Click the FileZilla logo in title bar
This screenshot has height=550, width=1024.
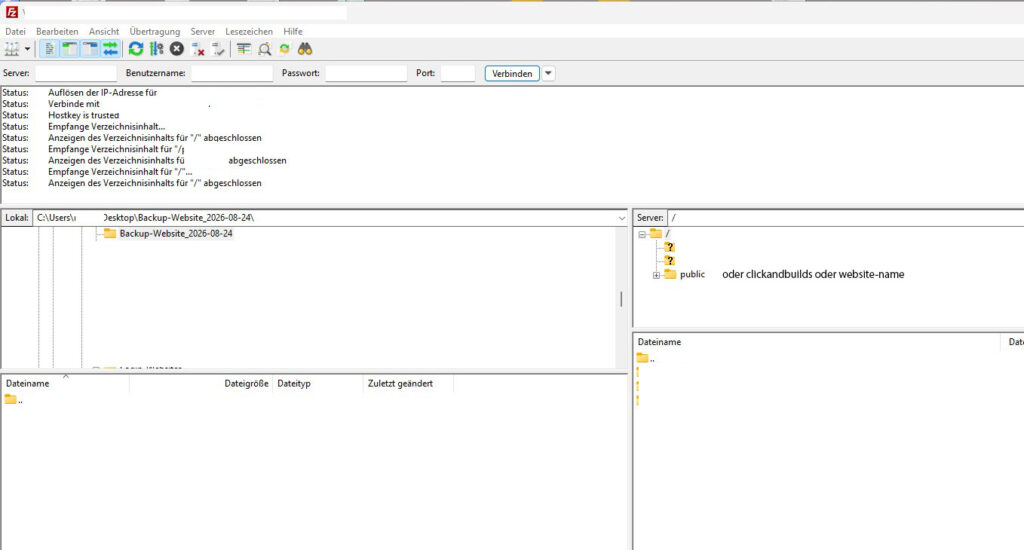(12, 12)
